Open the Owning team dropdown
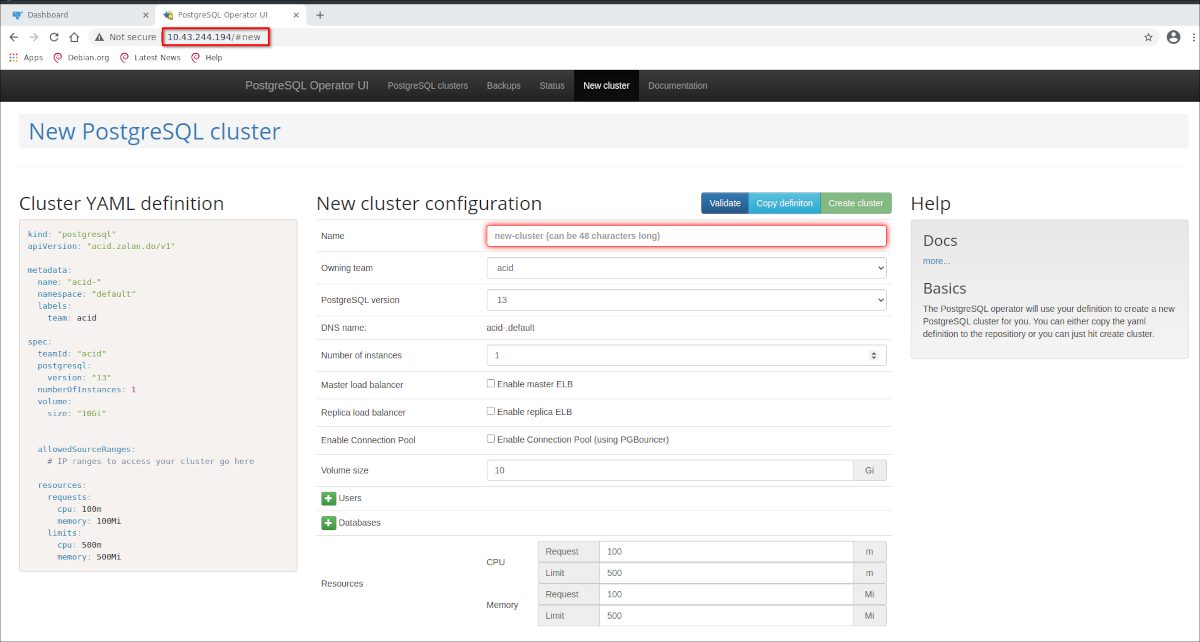The width and height of the screenshot is (1200, 642). [687, 268]
